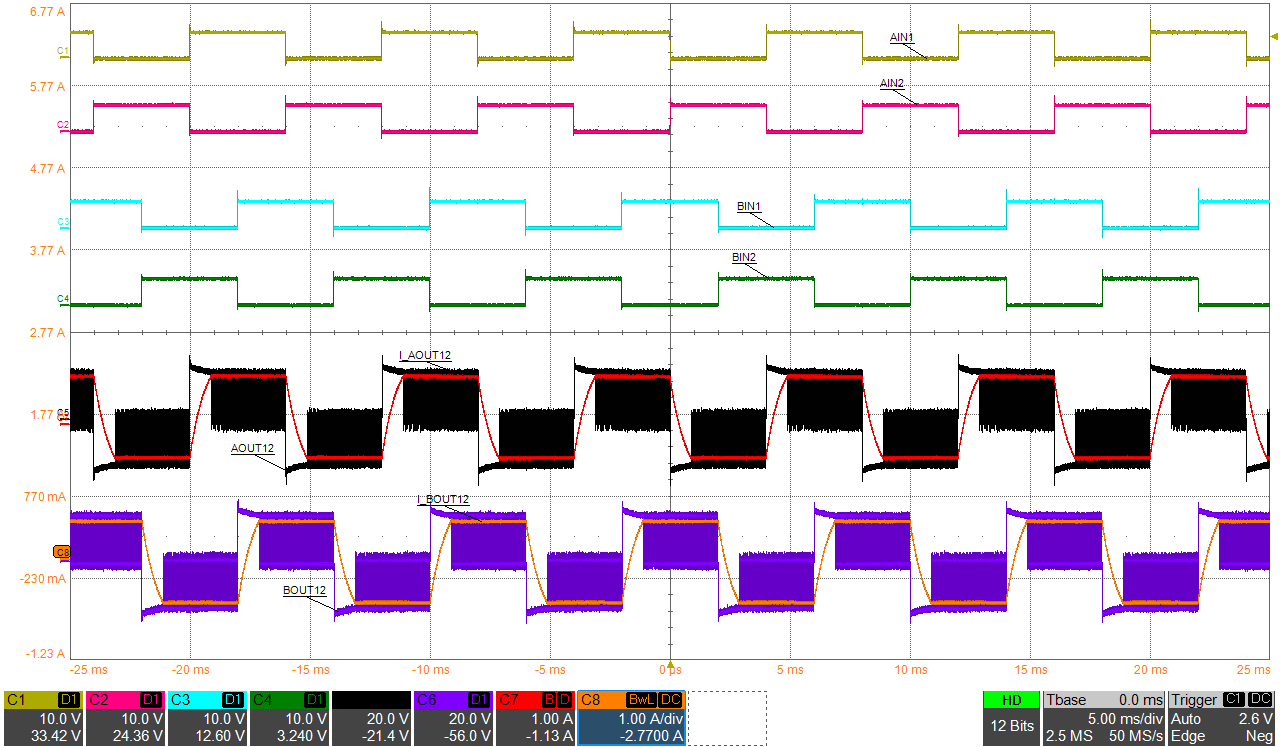This screenshot has height=747, width=1280.
Task: Select the green C4 channel descriptor
Action: coord(290,718)
